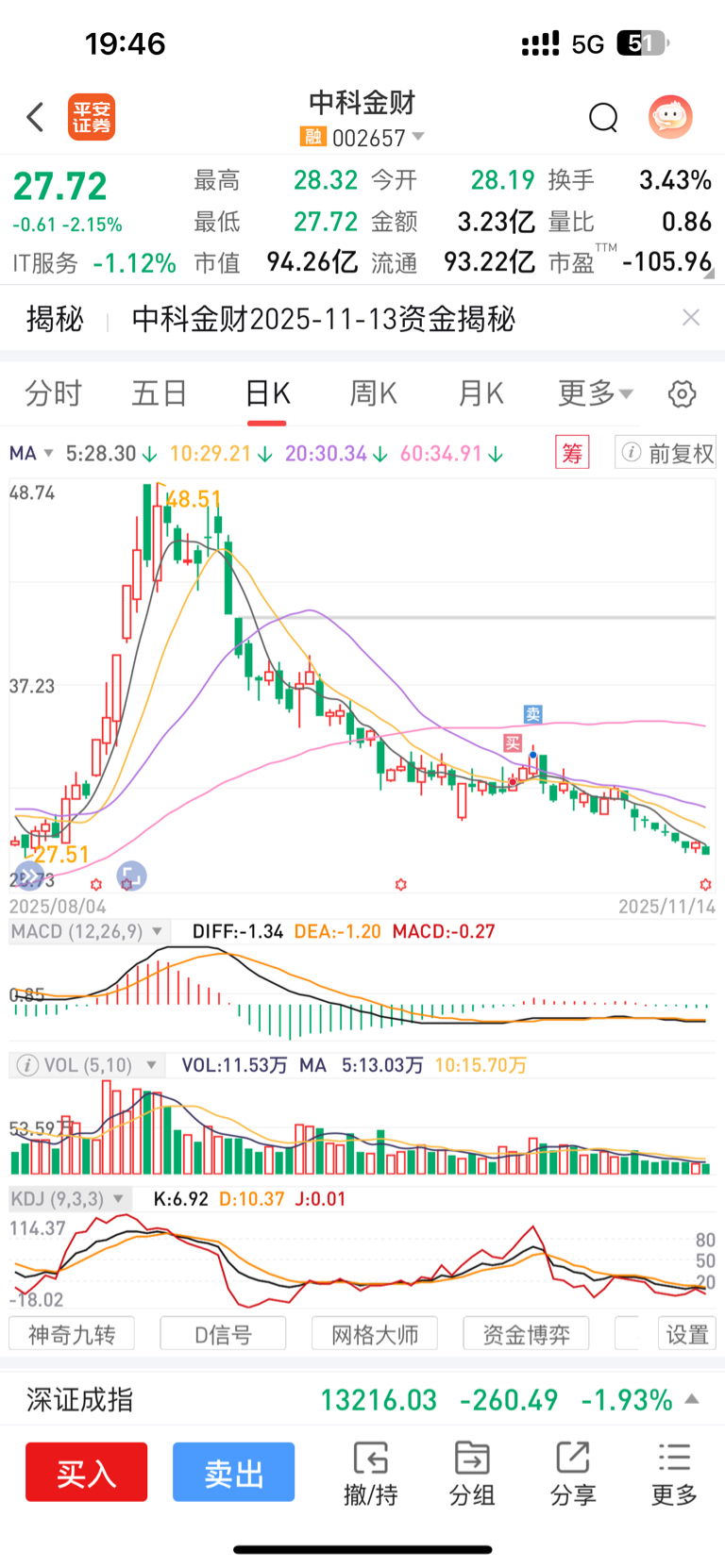Open 中科金财2025-11-13资金揭秘 link
The height and width of the screenshot is (1568, 725).
[324, 319]
